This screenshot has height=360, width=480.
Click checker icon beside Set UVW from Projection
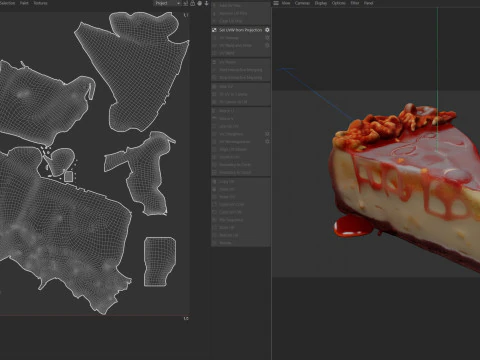(214, 30)
